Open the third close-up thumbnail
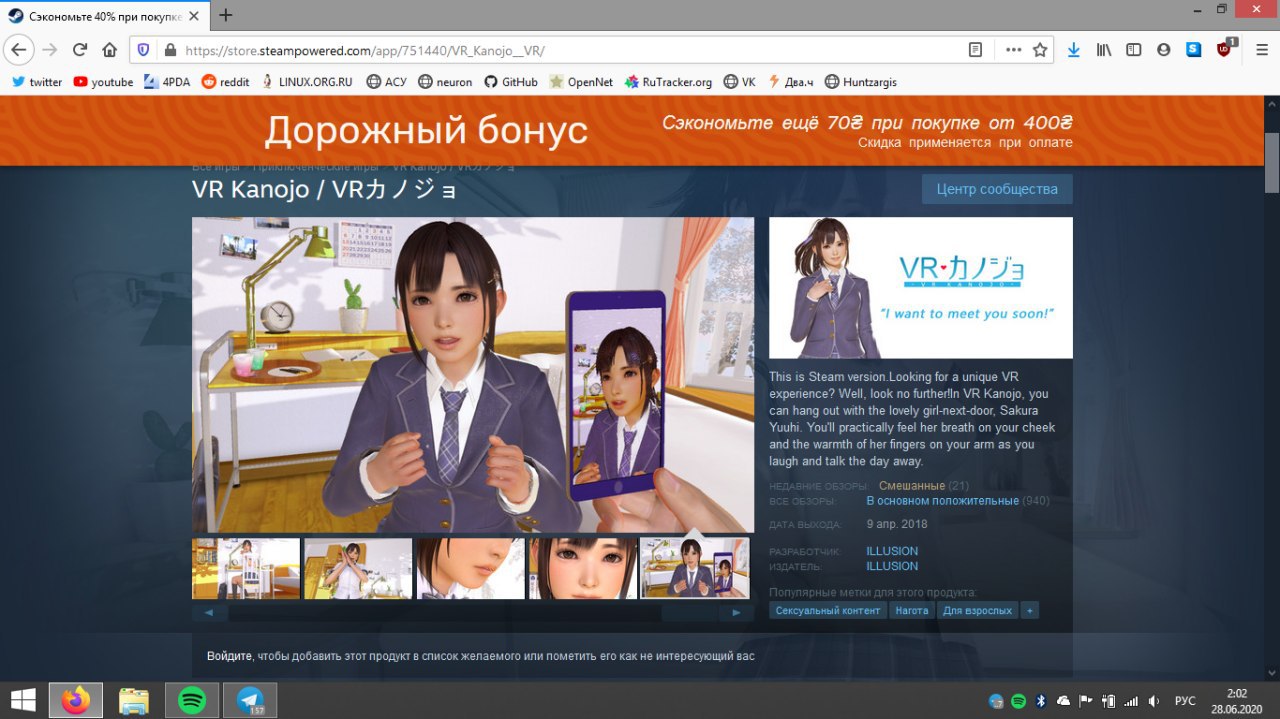 [x=471, y=569]
